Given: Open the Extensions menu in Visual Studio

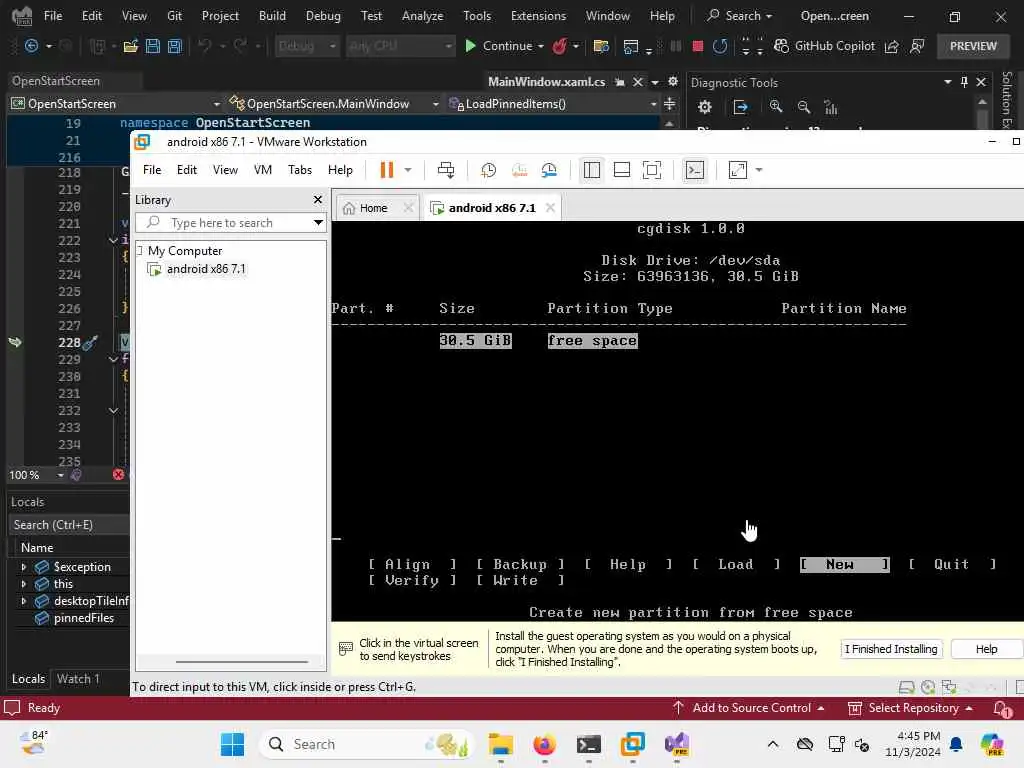Looking at the screenshot, I should pyautogui.click(x=538, y=16).
